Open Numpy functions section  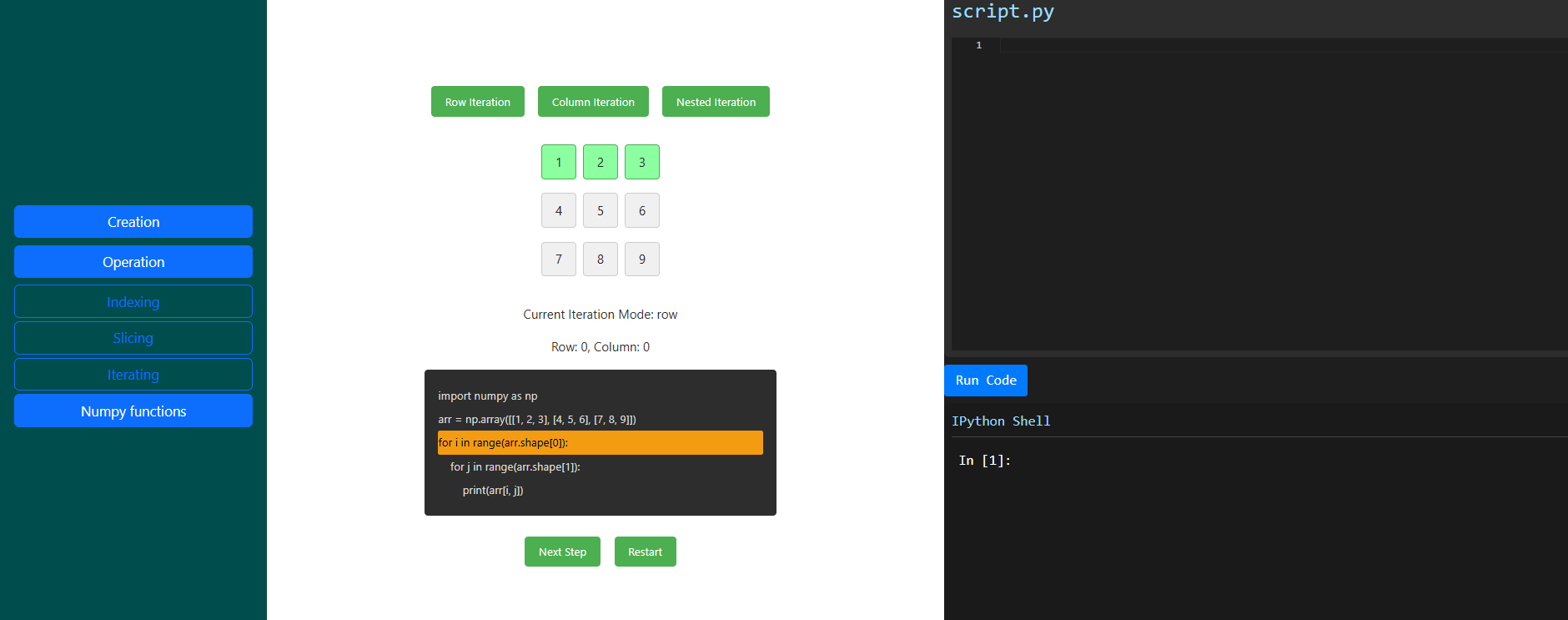pos(133,411)
